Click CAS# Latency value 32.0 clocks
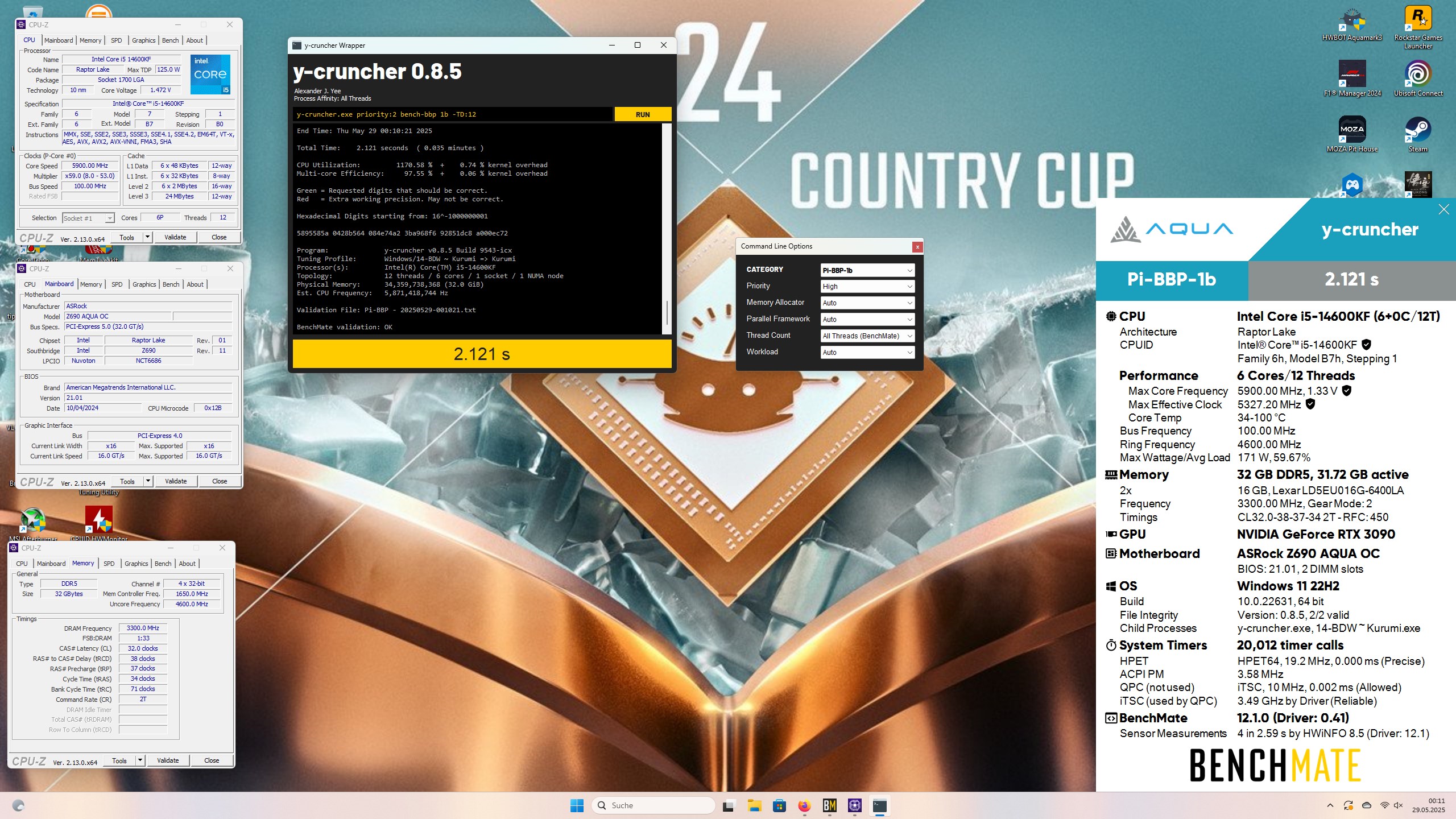 [x=143, y=648]
